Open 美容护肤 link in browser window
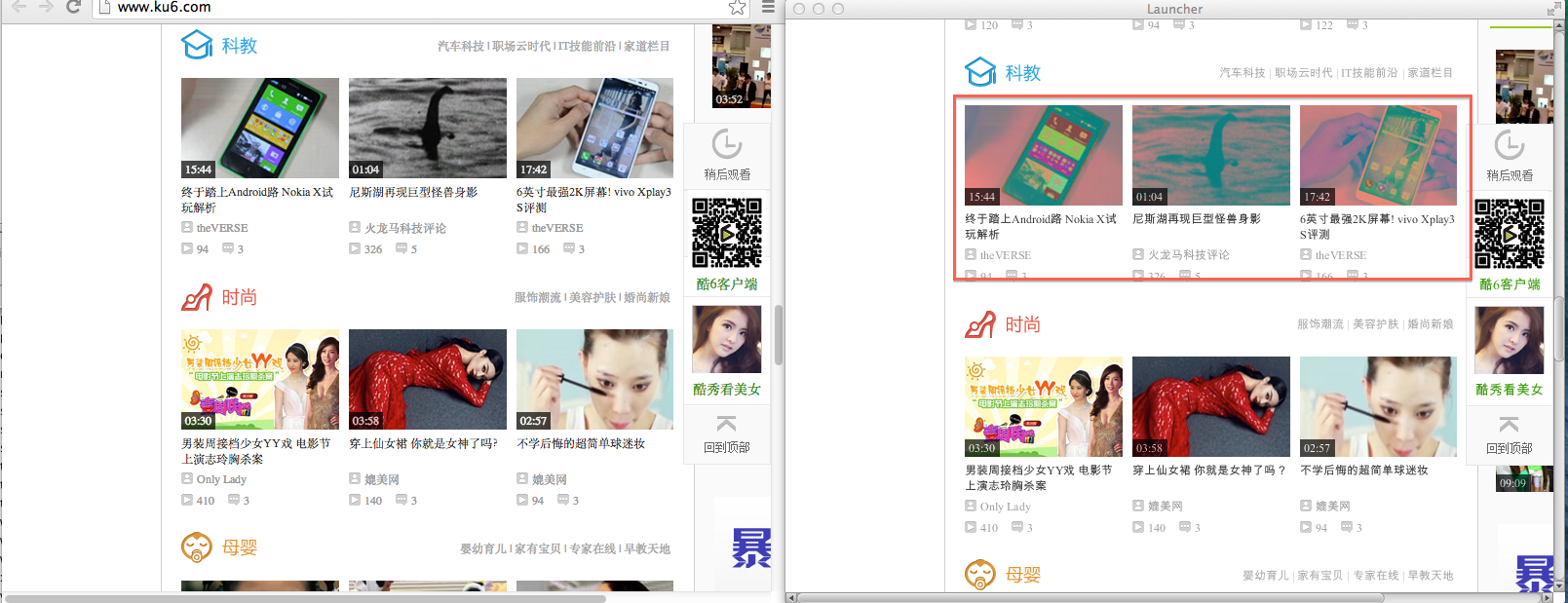The height and width of the screenshot is (603, 1568). coord(593,297)
